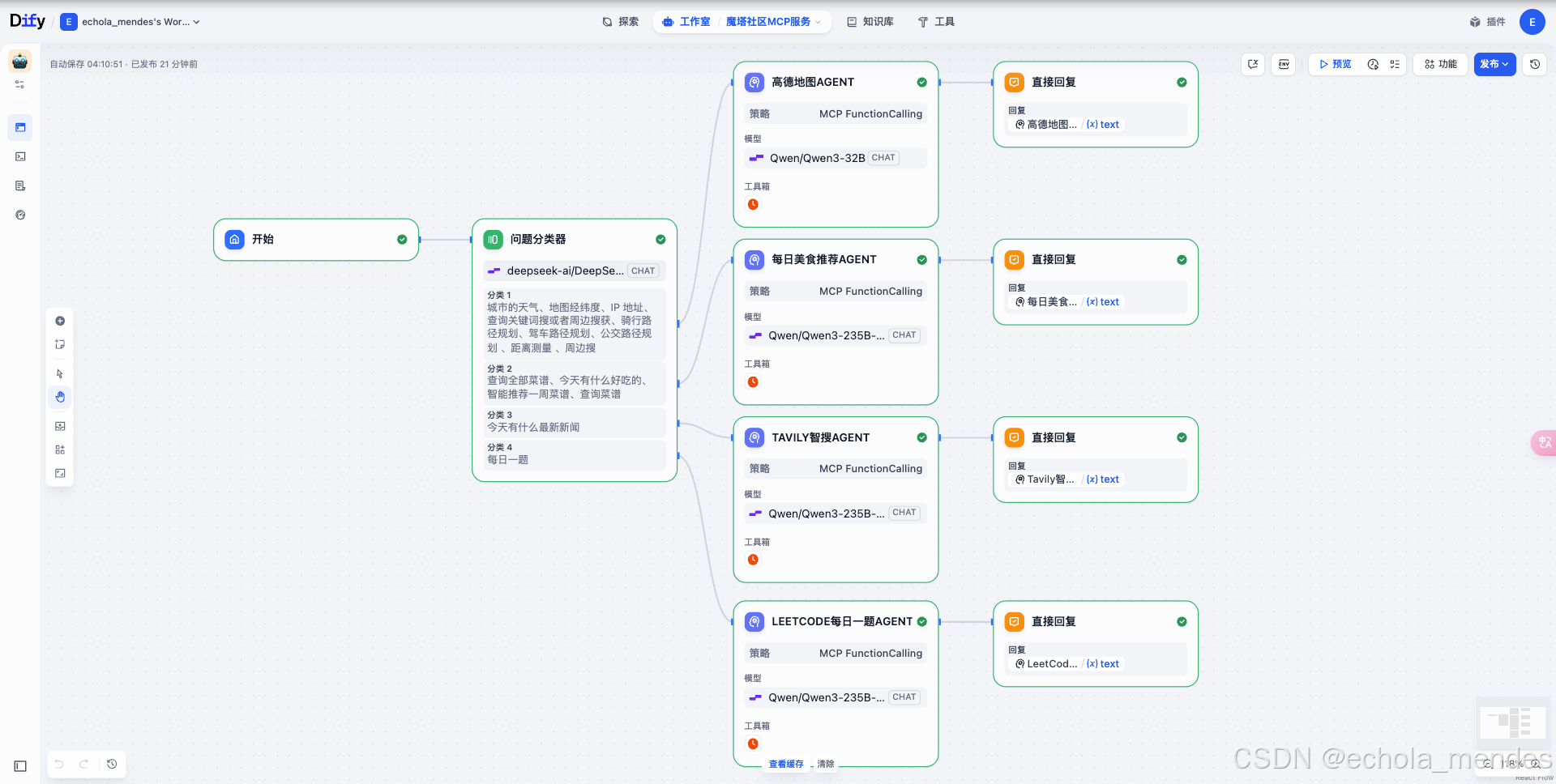This screenshot has height=784, width=1556.
Task: Redo the canvas action
Action: pos(83,764)
